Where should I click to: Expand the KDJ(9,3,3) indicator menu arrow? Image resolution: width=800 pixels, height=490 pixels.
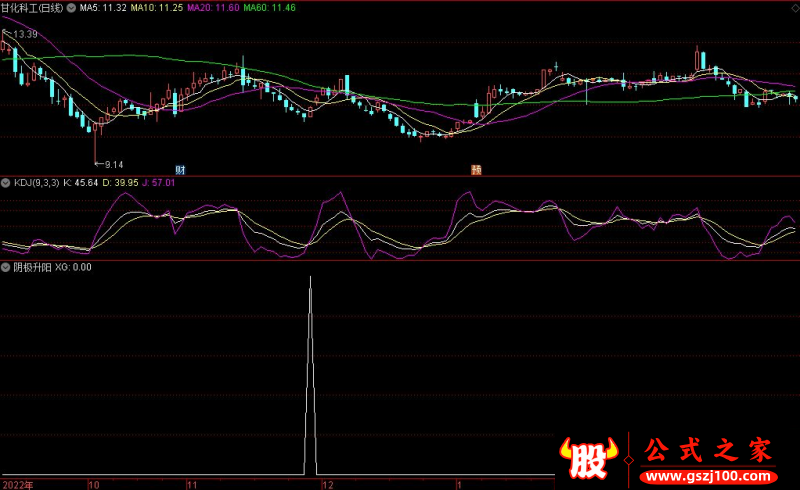point(6,183)
